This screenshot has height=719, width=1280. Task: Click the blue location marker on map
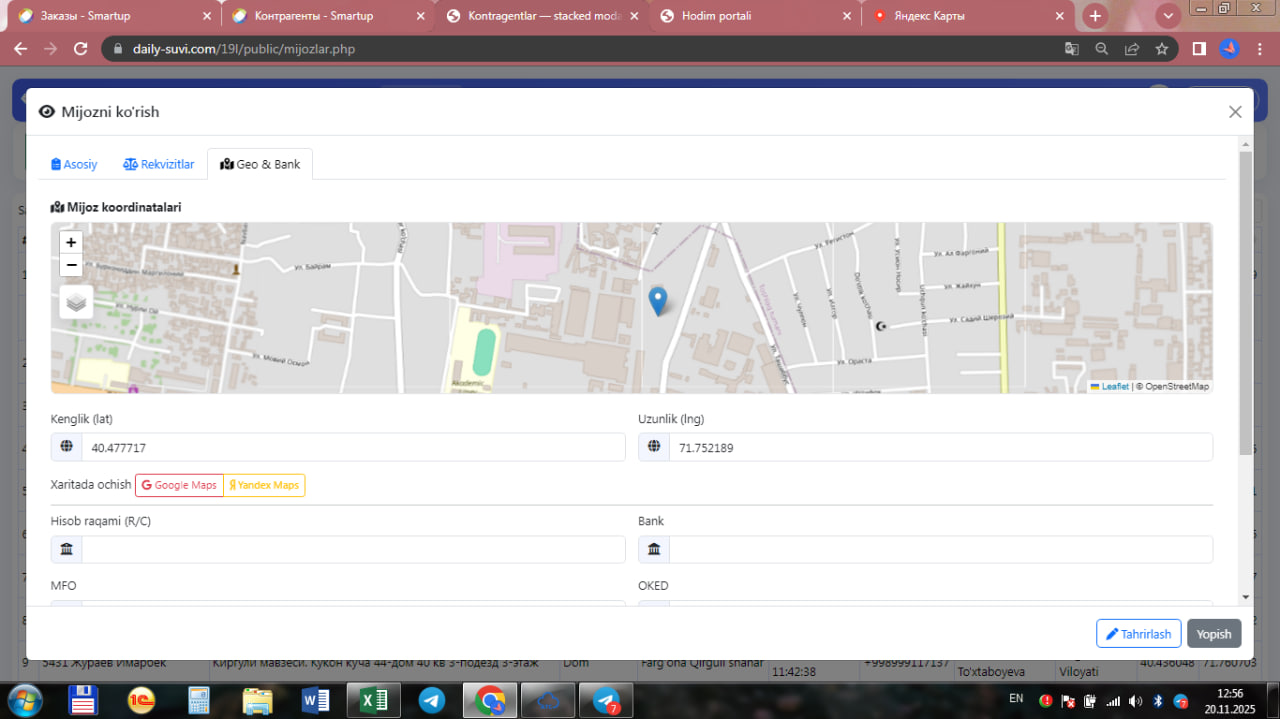click(658, 300)
